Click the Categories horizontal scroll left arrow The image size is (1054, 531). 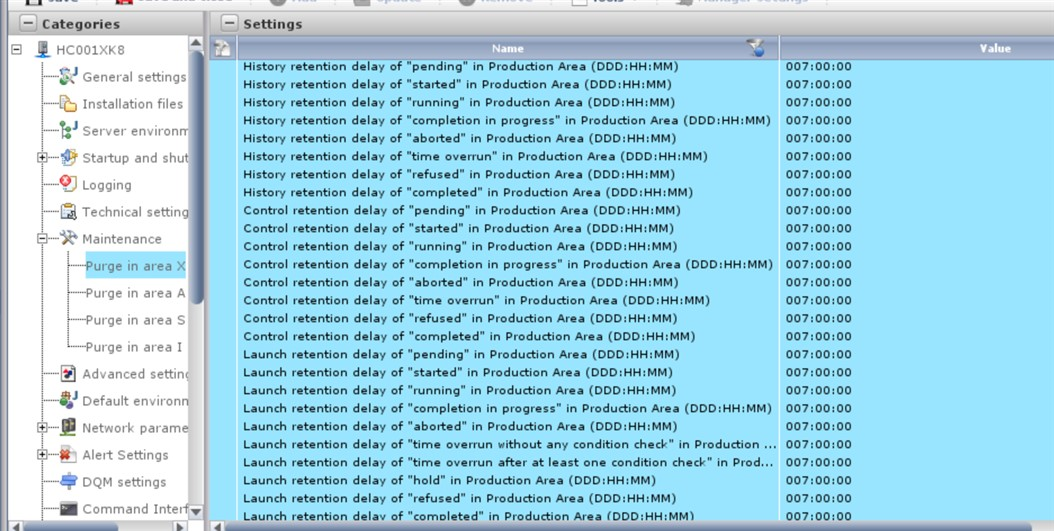click(x=15, y=526)
